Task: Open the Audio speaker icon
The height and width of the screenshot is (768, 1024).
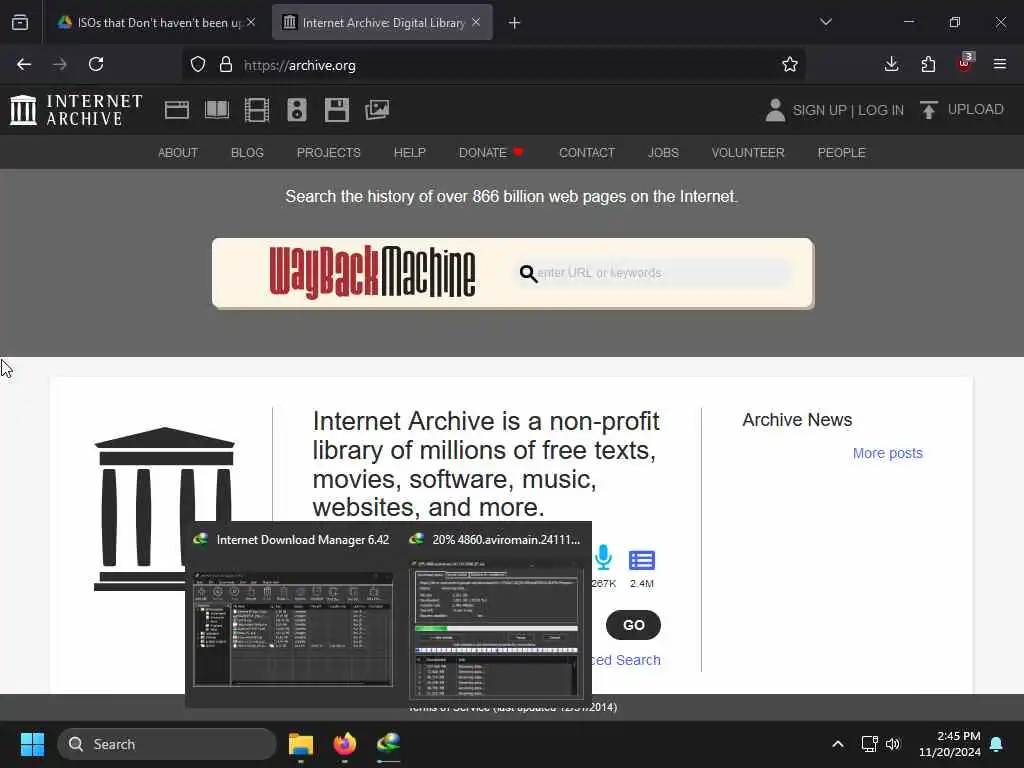Action: pyautogui.click(x=296, y=110)
